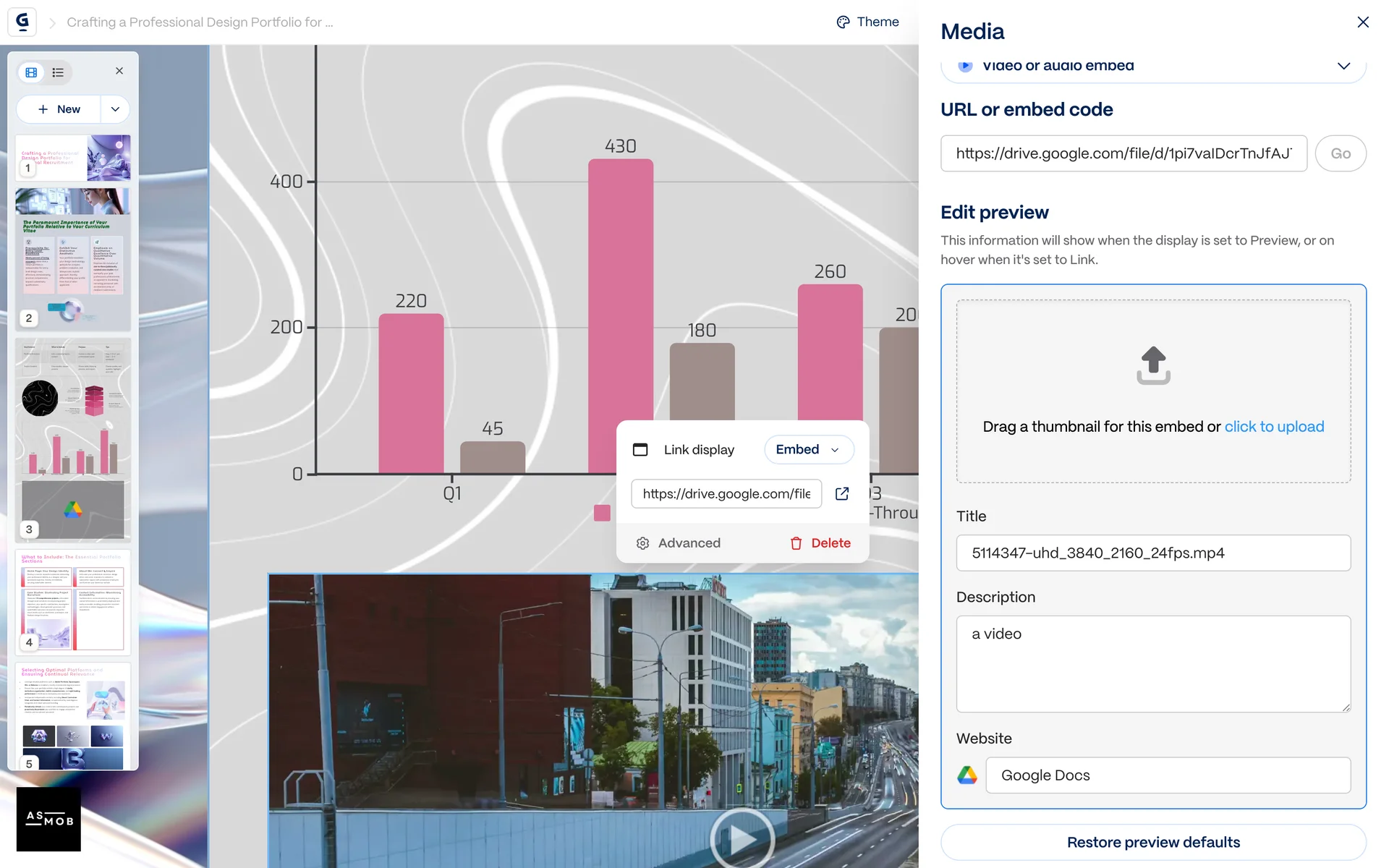
Task: Switch to outline list view
Action: click(58, 72)
